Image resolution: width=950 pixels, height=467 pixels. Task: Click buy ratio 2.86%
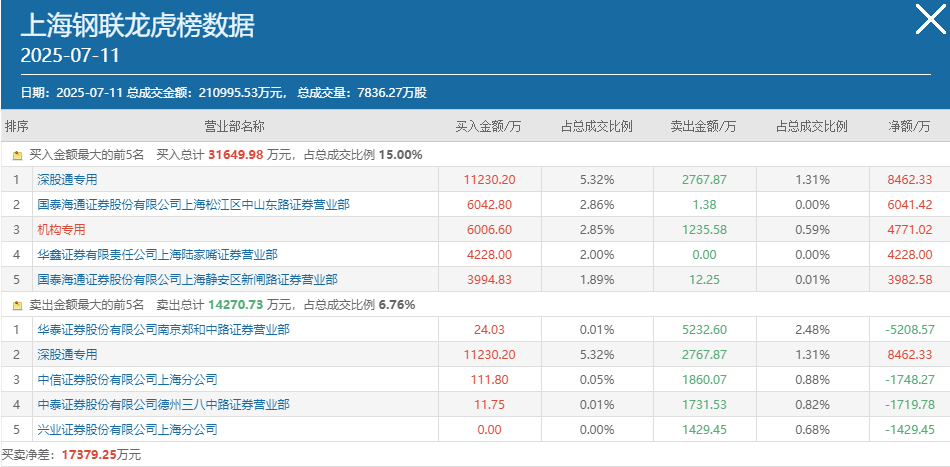[x=597, y=205]
